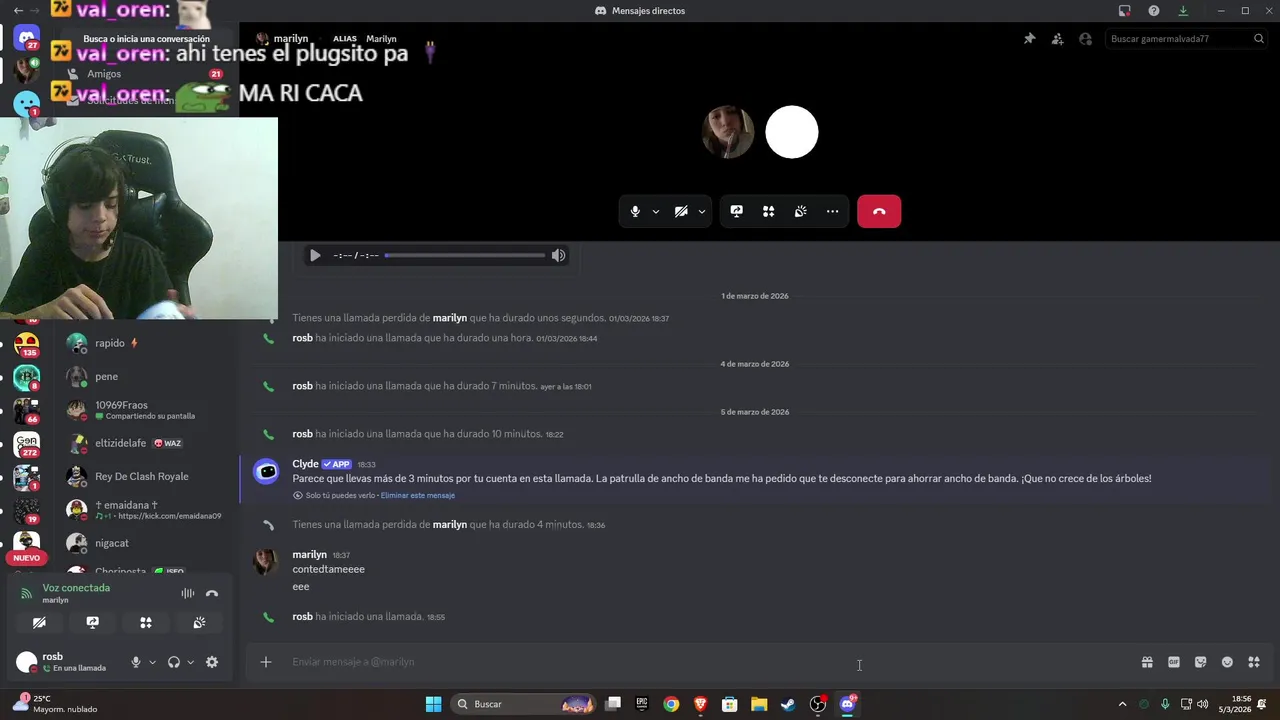Click the Clyde username
The height and width of the screenshot is (720, 1280).
point(305,464)
